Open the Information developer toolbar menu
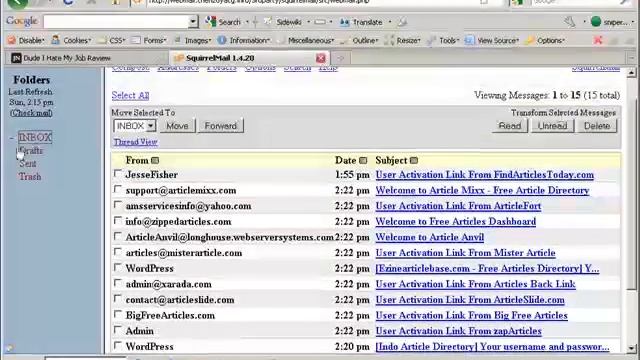This screenshot has height=360, width=640. coord(244,40)
